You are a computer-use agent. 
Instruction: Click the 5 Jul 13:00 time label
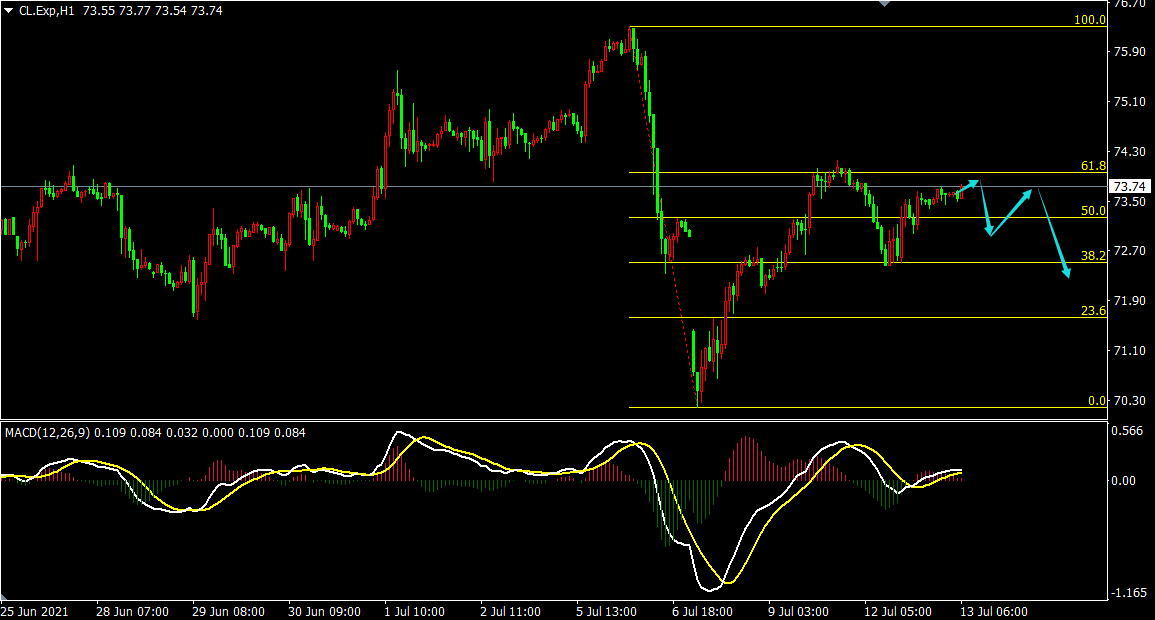click(x=607, y=612)
